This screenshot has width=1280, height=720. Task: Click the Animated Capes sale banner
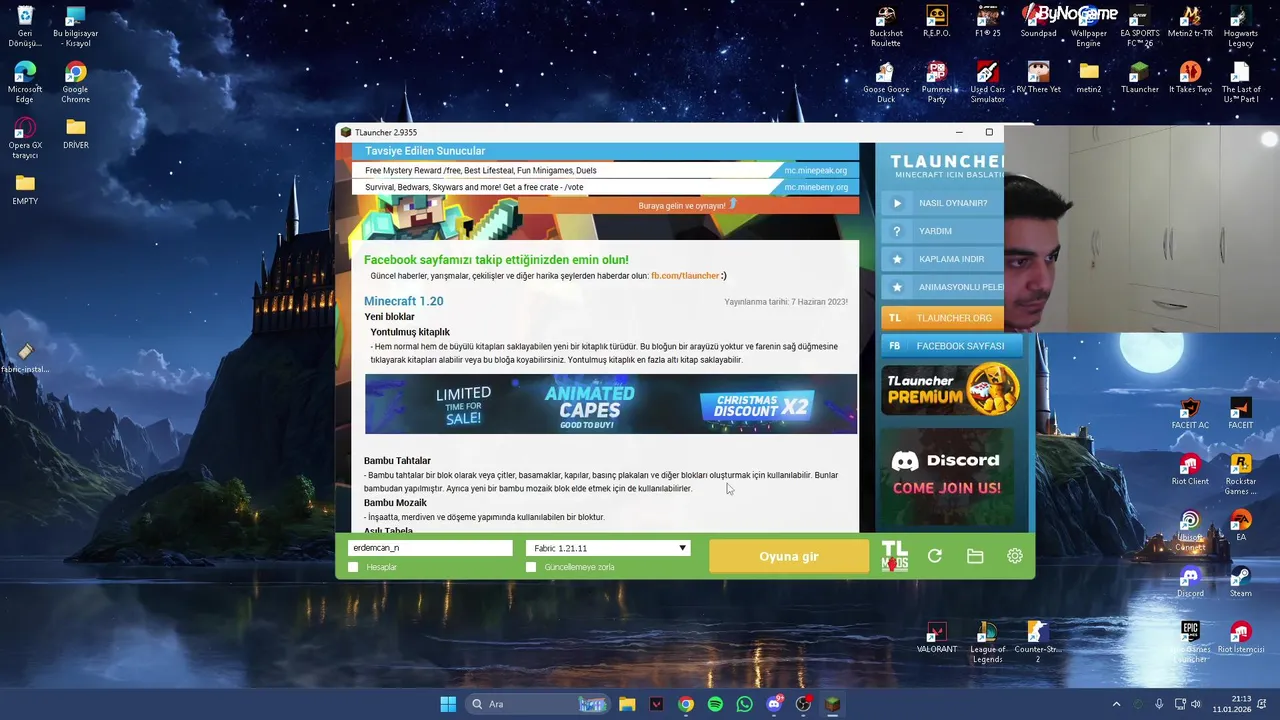(611, 404)
